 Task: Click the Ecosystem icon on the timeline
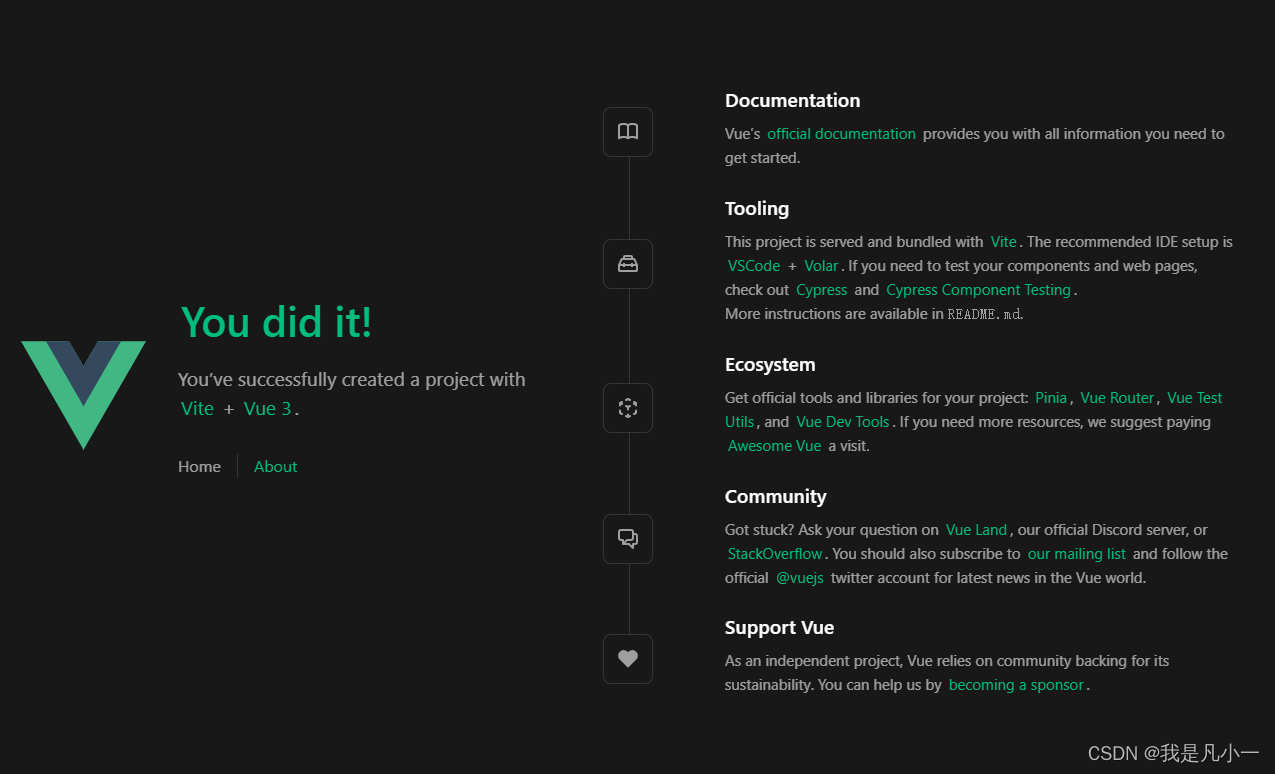[627, 407]
